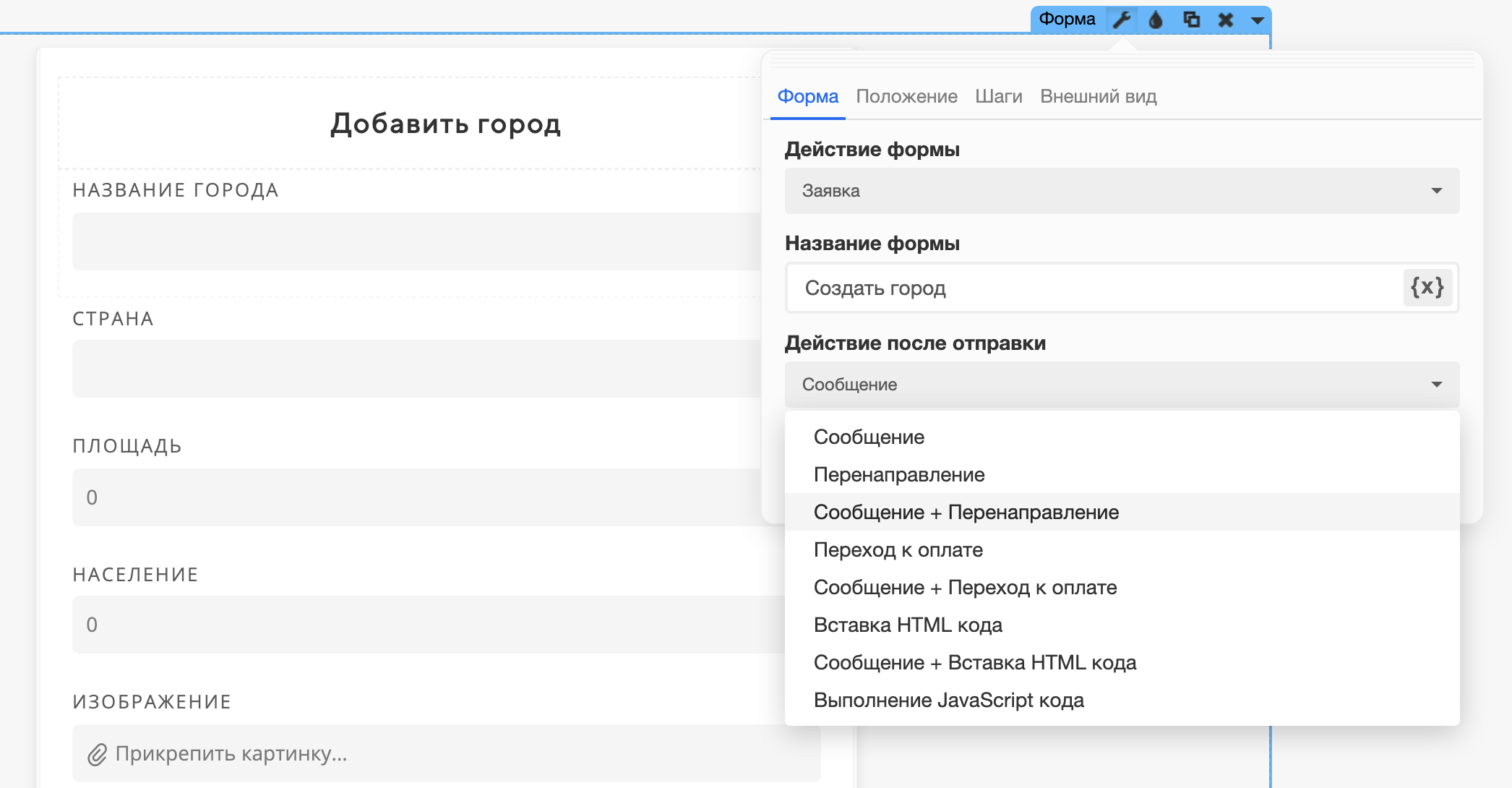Duplicate the form block via copy icon
Image resolution: width=1512 pixels, height=788 pixels.
pyautogui.click(x=1191, y=20)
